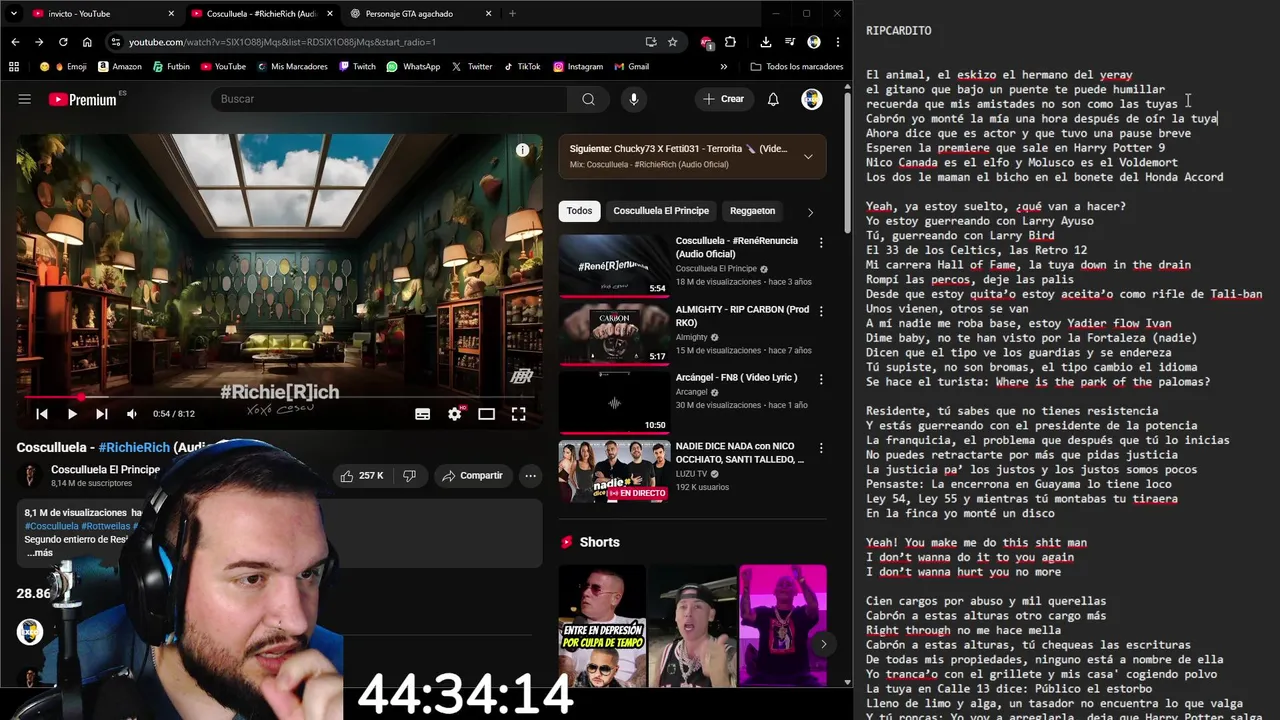Open options for Arcángel FN8 video
1280x720 pixels.
[821, 380]
